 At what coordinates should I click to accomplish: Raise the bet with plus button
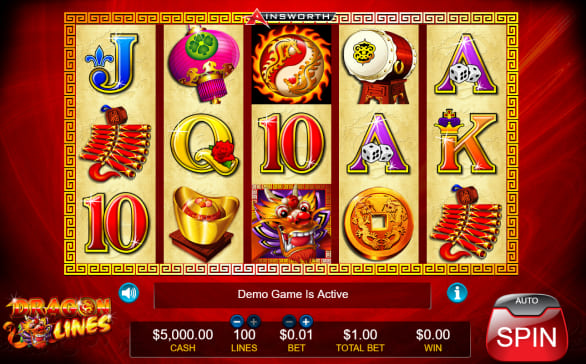tap(306, 321)
